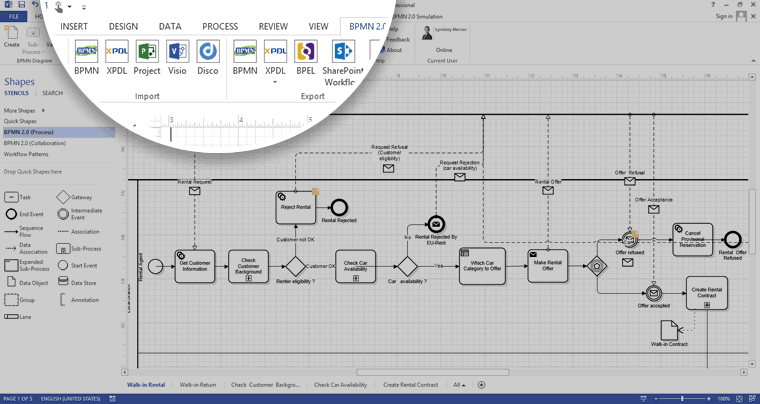Select the Expanded Sub-Process shape
The width and height of the screenshot is (760, 404).
click(x=11, y=265)
